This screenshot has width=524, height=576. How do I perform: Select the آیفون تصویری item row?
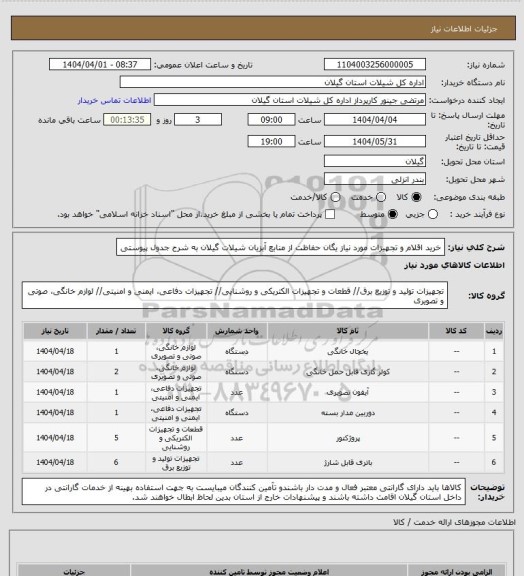[263, 392]
